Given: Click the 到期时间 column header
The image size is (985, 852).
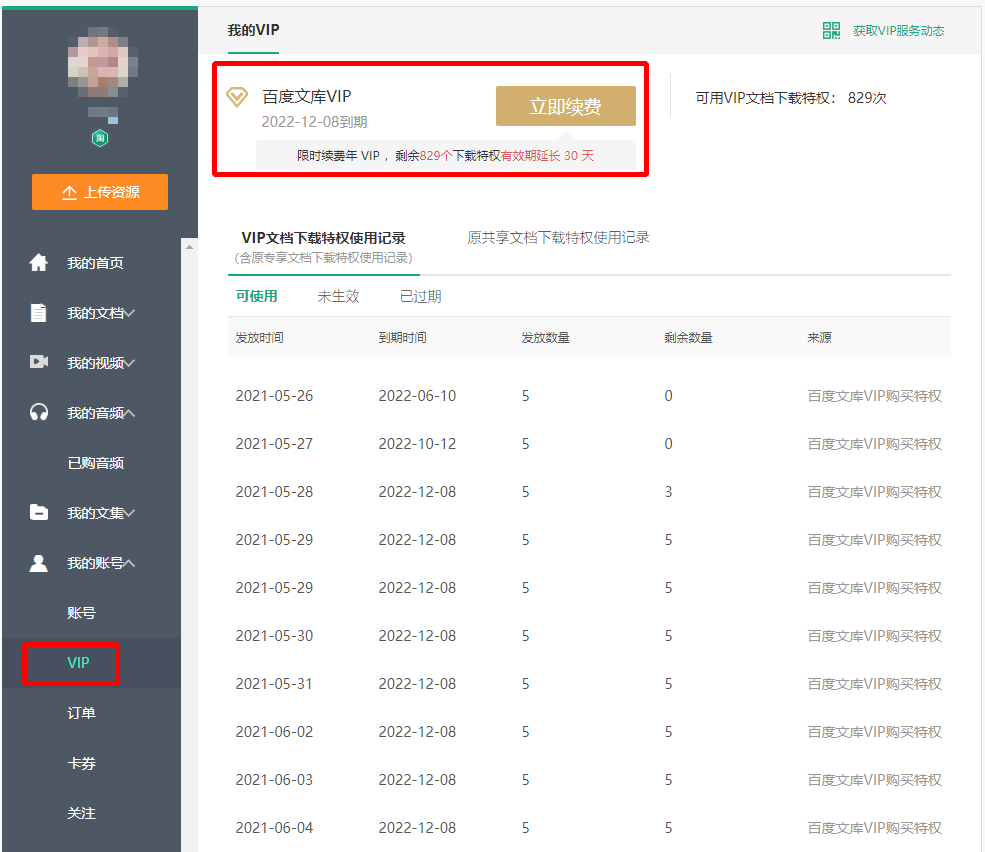Looking at the screenshot, I should 402,337.
